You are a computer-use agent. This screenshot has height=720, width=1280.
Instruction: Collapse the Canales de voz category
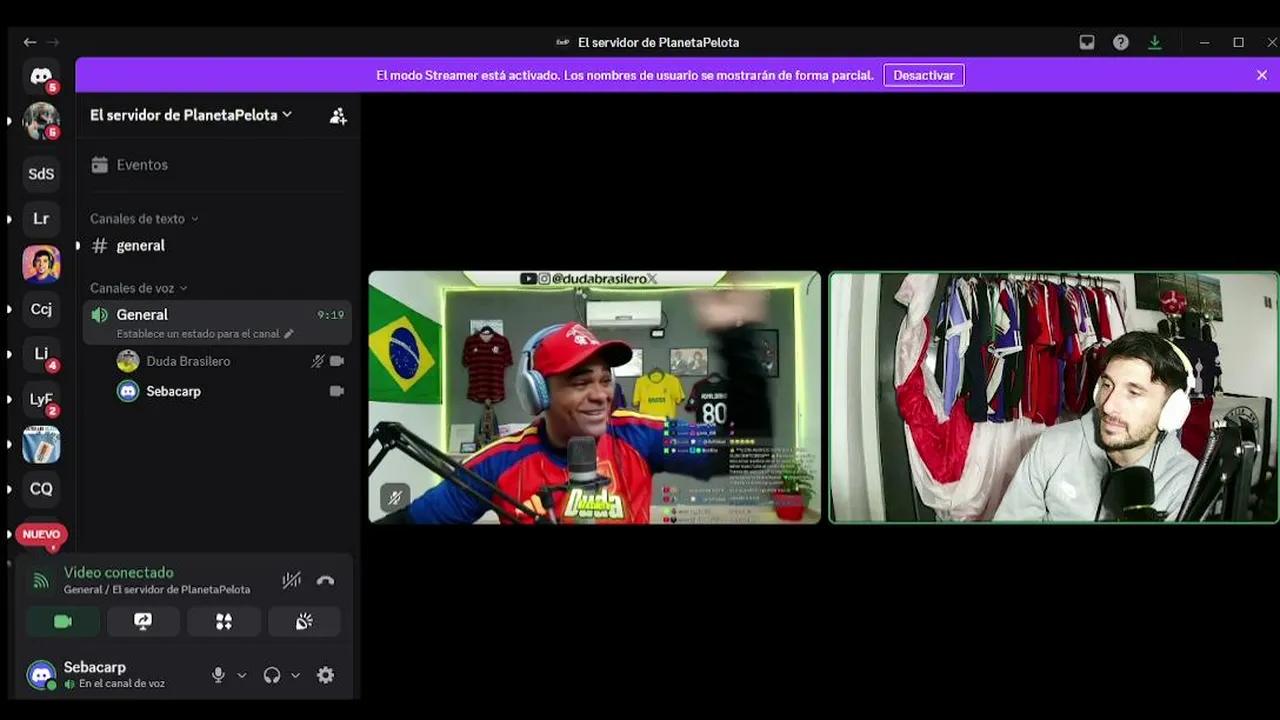tap(138, 288)
